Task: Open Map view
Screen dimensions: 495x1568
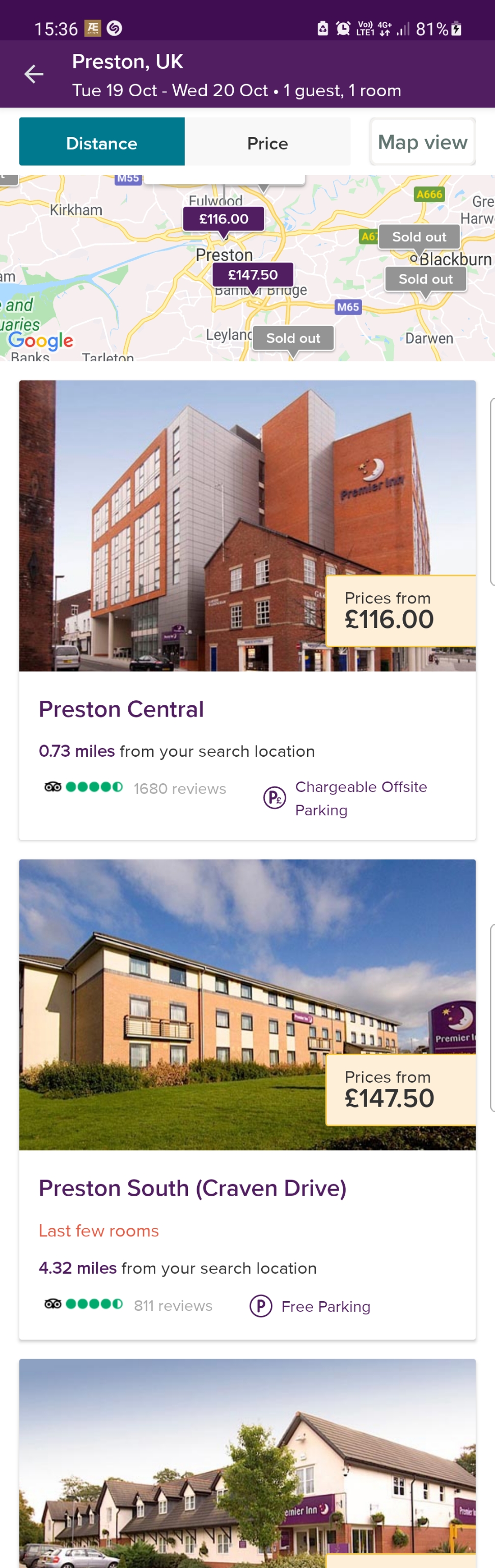Action: (x=422, y=143)
